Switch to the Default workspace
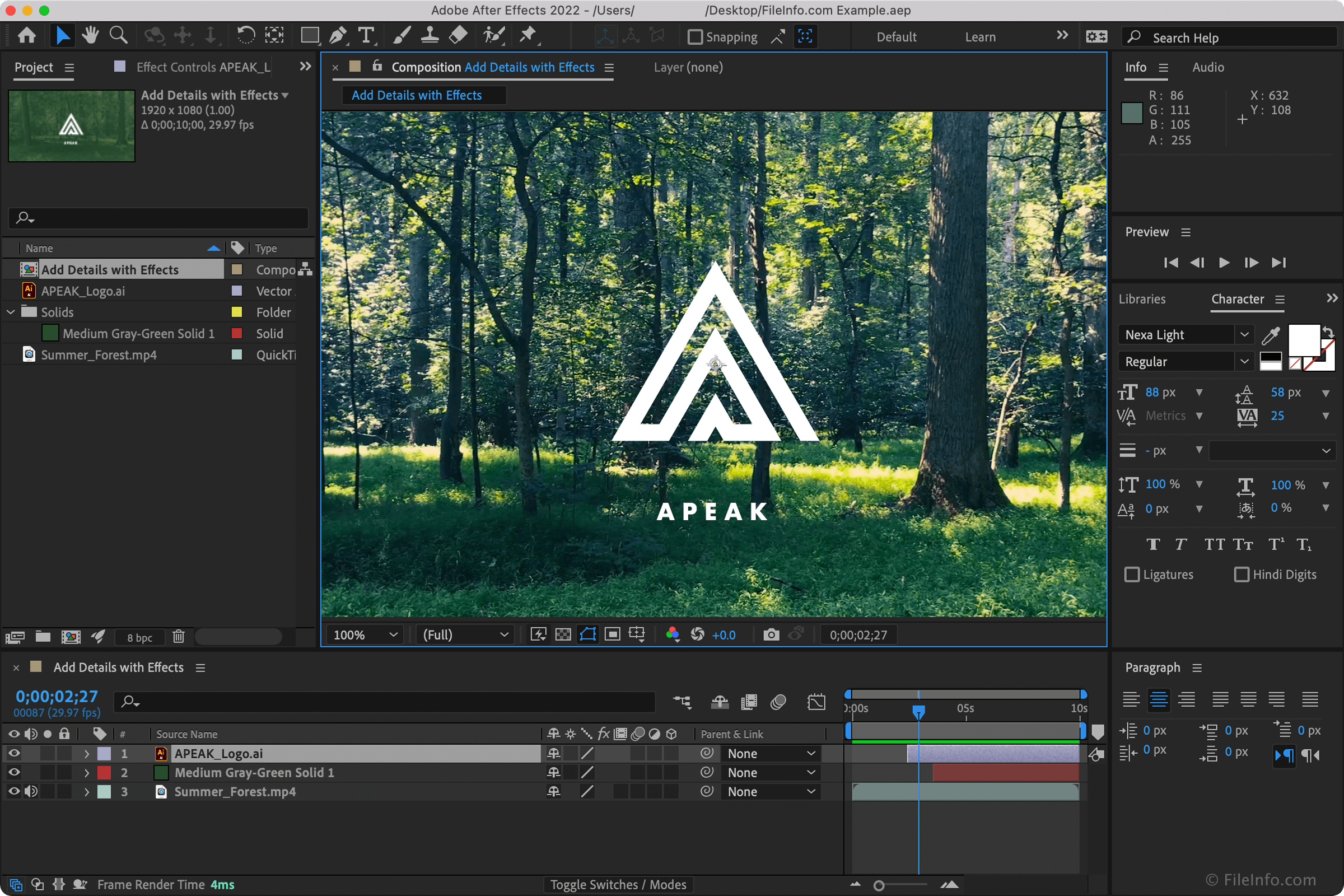 coord(896,37)
